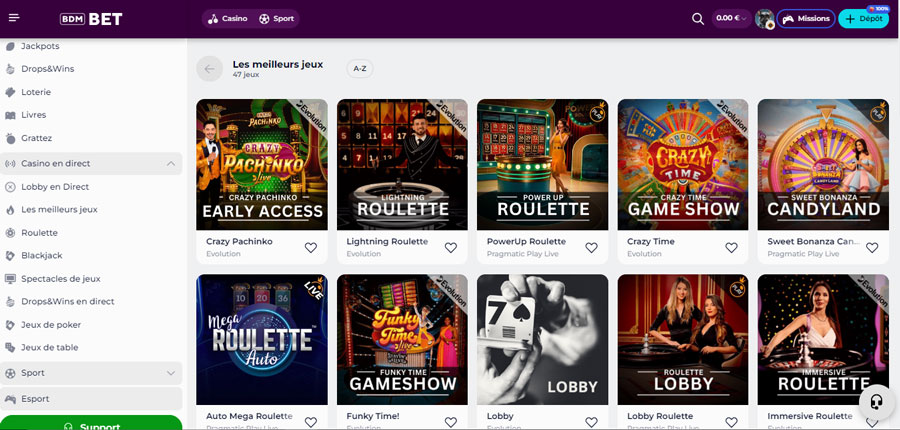Click the Roulette wheel sidebar icon
The width and height of the screenshot is (900, 430).
(x=10, y=233)
